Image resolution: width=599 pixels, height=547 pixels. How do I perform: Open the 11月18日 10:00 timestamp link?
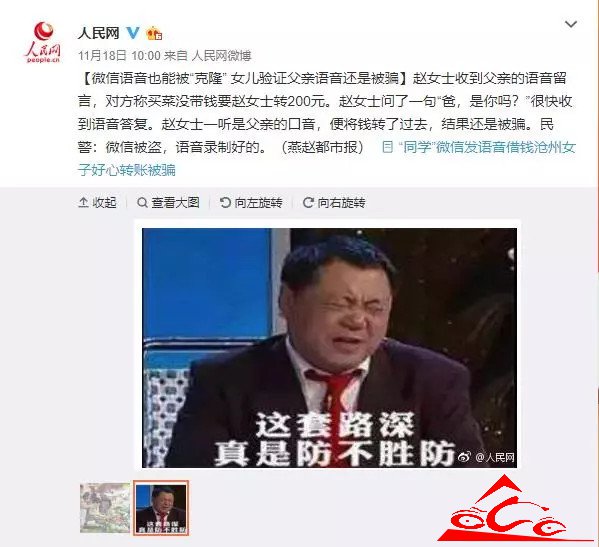pos(119,56)
